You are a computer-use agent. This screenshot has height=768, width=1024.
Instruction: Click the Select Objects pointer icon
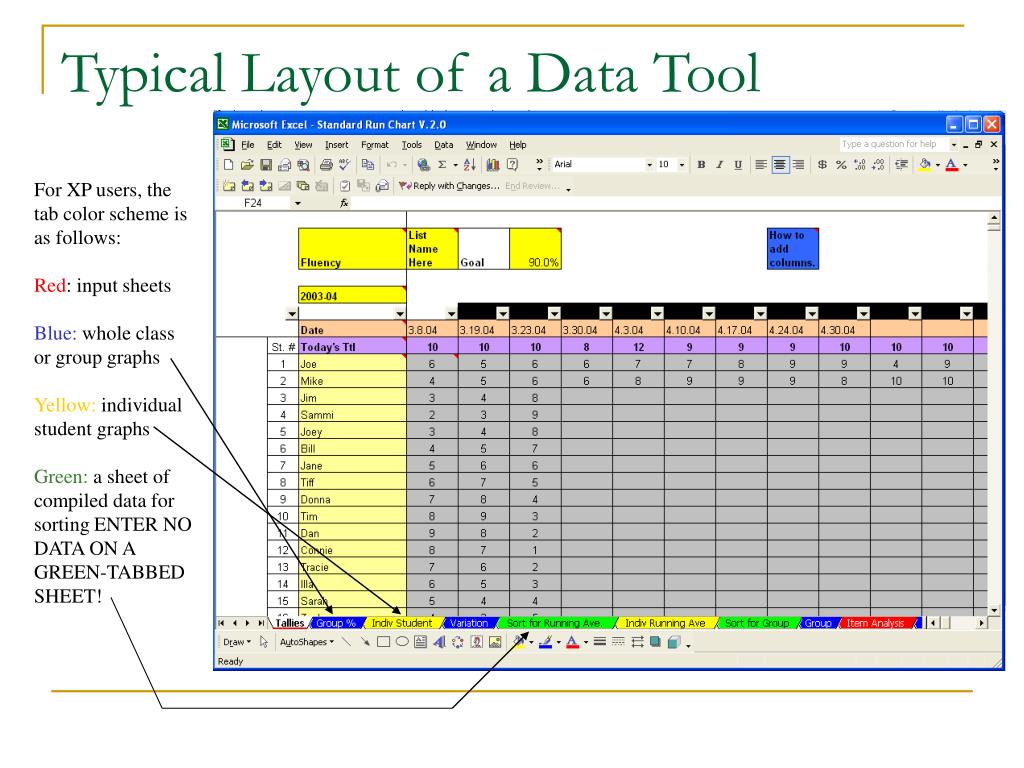(x=264, y=642)
